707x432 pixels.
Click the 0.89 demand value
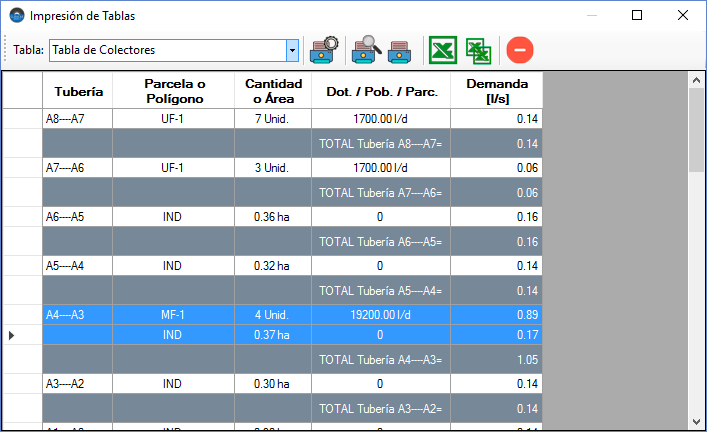coord(527,315)
